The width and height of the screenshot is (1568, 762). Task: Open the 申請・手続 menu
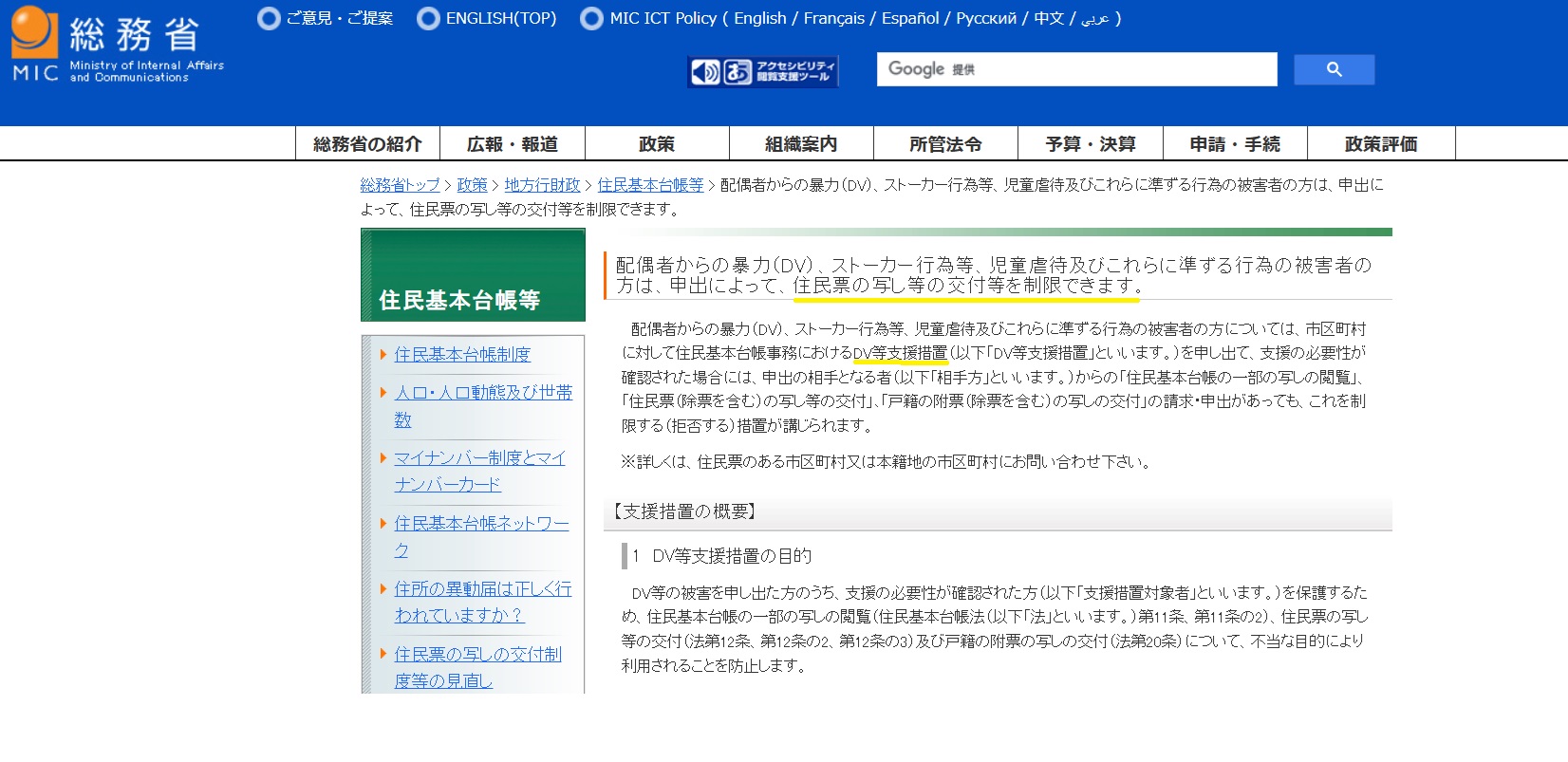click(x=1235, y=144)
